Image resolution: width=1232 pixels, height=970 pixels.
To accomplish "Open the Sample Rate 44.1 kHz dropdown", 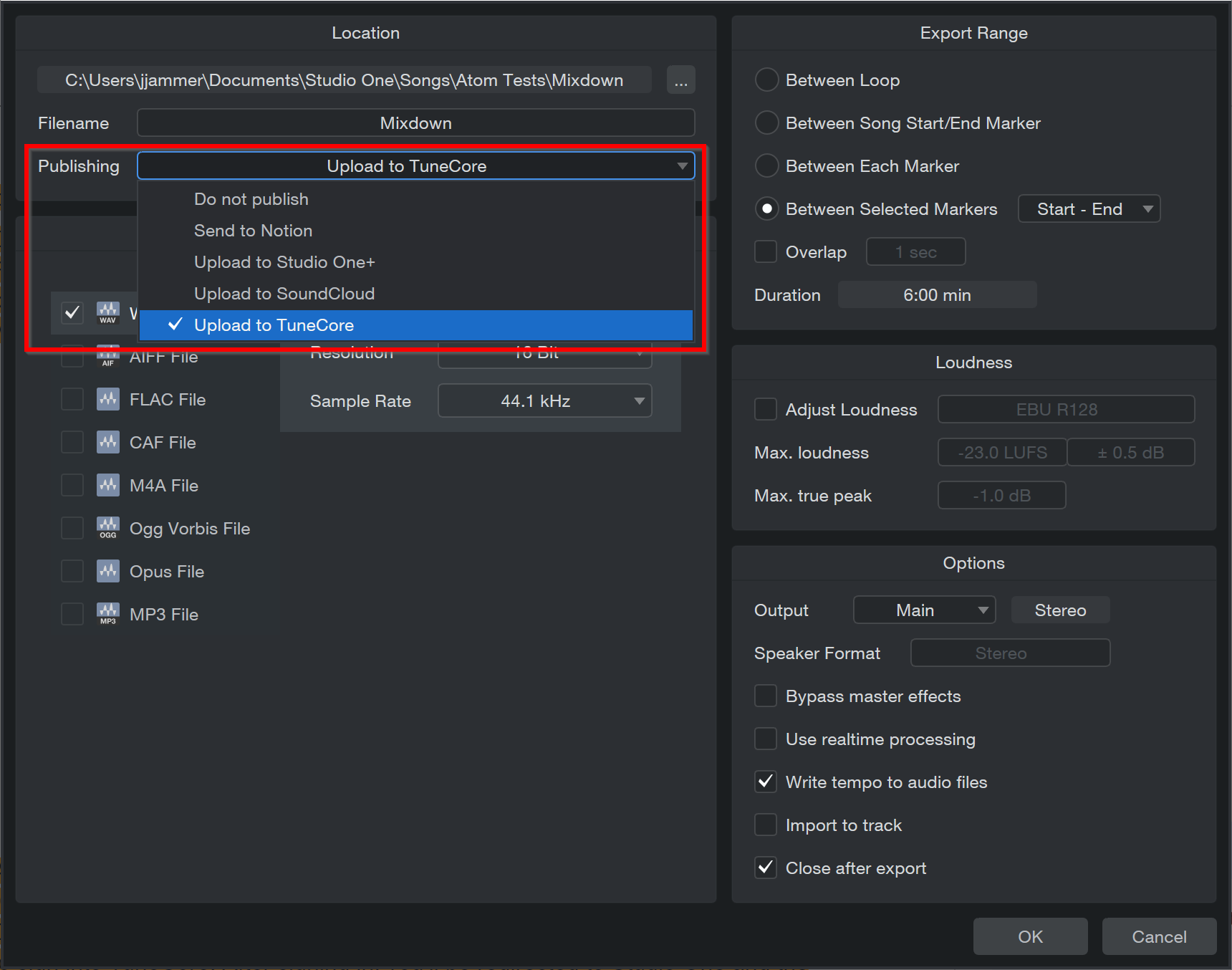I will (x=545, y=400).
